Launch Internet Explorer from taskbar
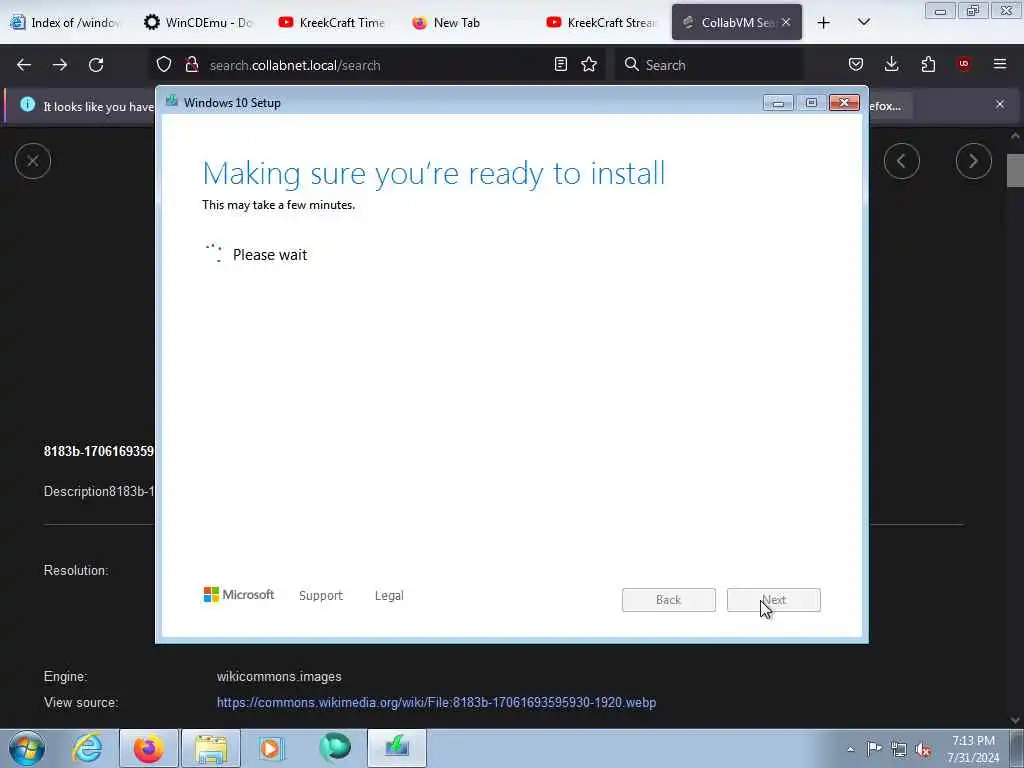1024x768 pixels. click(87, 748)
